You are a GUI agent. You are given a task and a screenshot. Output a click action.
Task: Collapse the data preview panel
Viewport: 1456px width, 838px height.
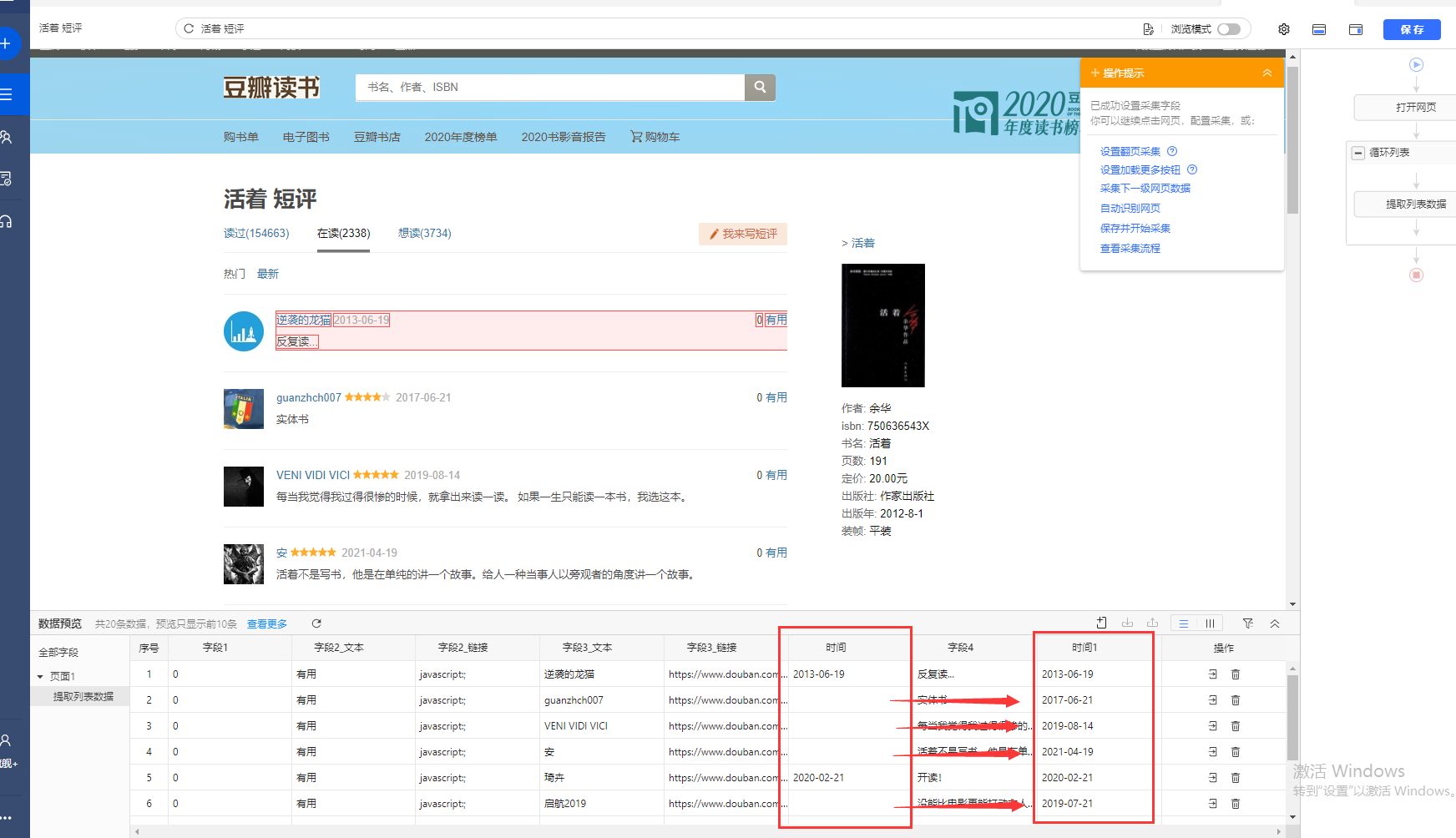tap(1275, 623)
